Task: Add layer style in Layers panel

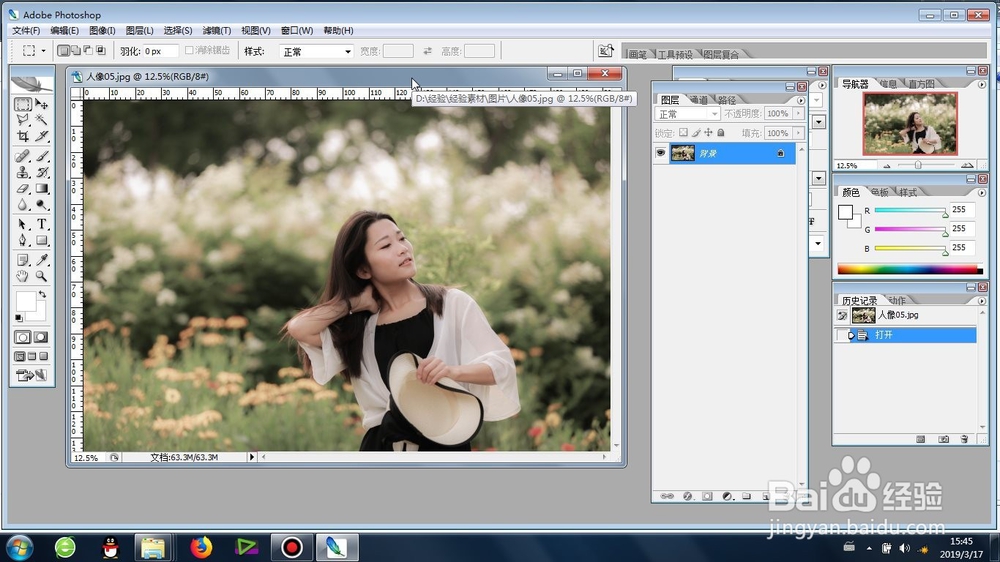Action: click(x=688, y=496)
